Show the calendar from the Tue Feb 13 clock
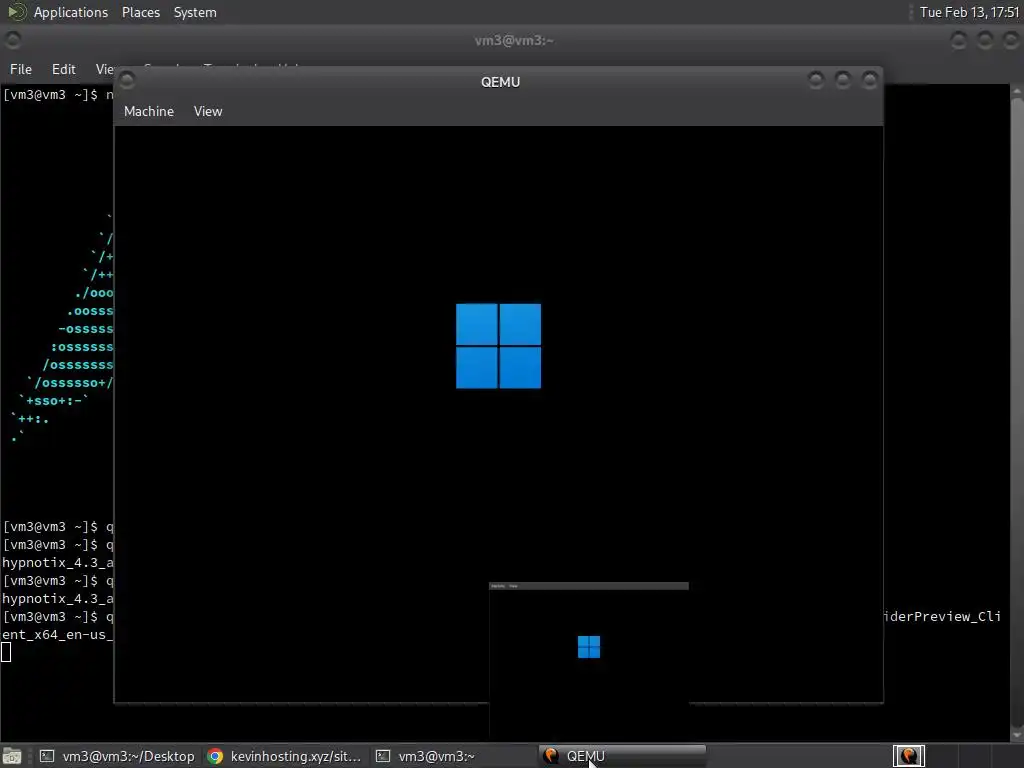This screenshot has height=768, width=1024. coord(968,12)
